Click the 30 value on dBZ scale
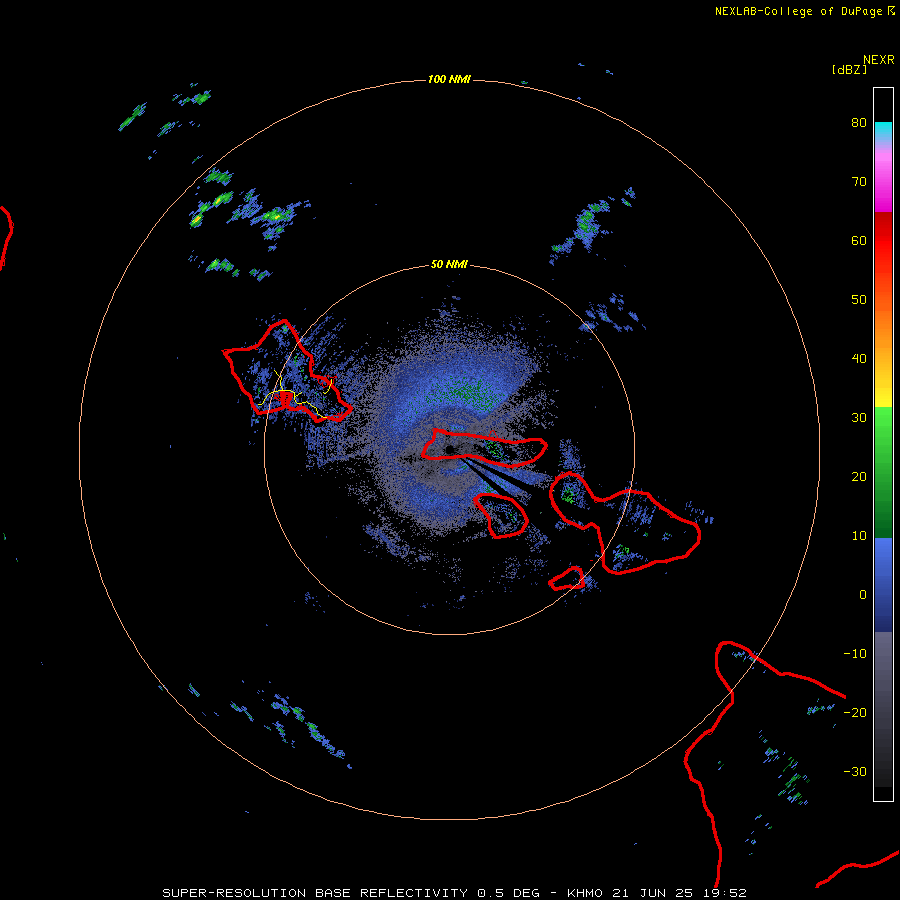900x900 pixels. pos(859,418)
